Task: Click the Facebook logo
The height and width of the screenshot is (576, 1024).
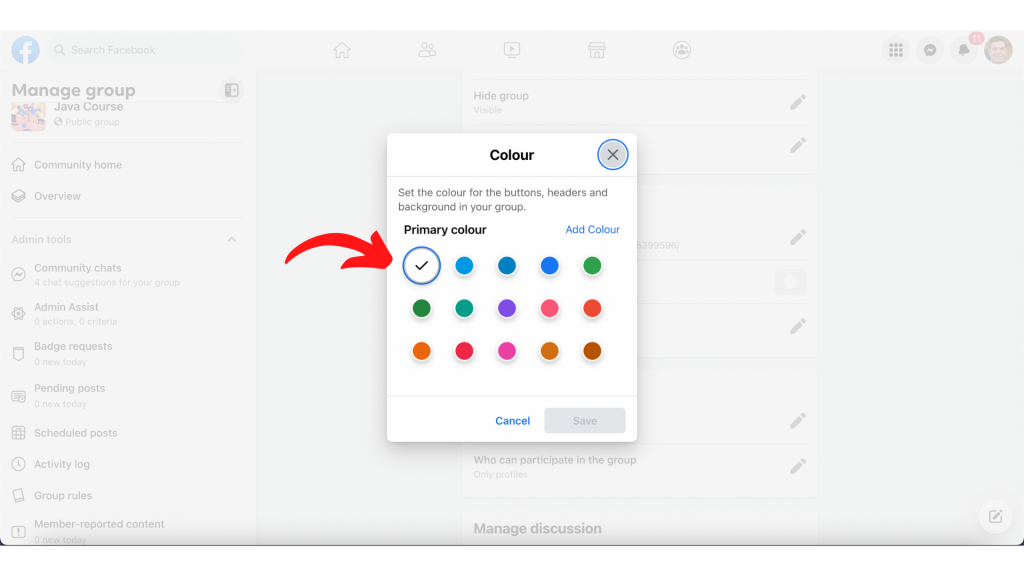Action: coord(25,50)
